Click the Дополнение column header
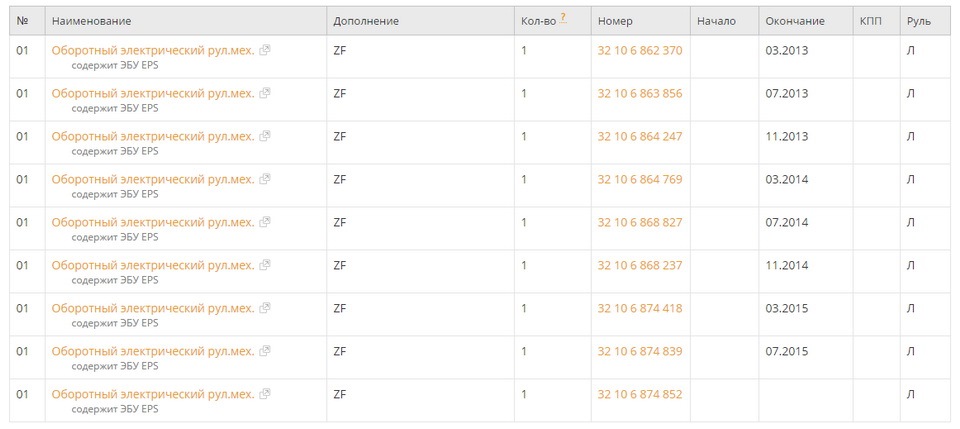The width and height of the screenshot is (960, 429). [366, 21]
